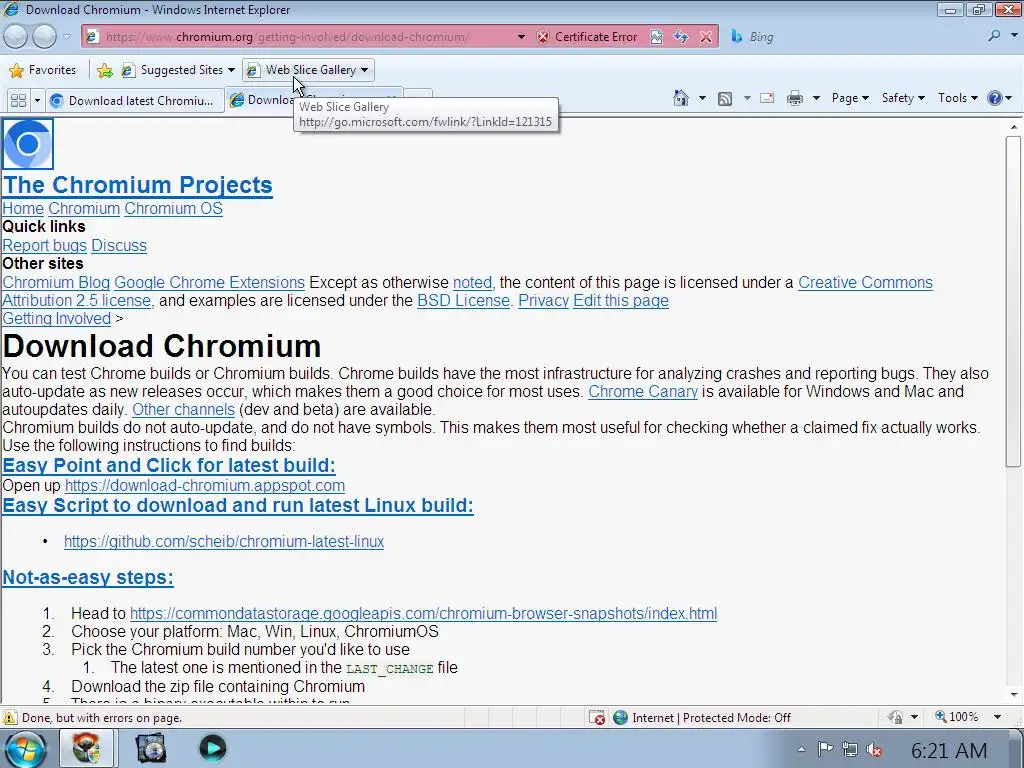Click the popup blocked status icon
This screenshot has height=768, width=1024.
point(597,718)
